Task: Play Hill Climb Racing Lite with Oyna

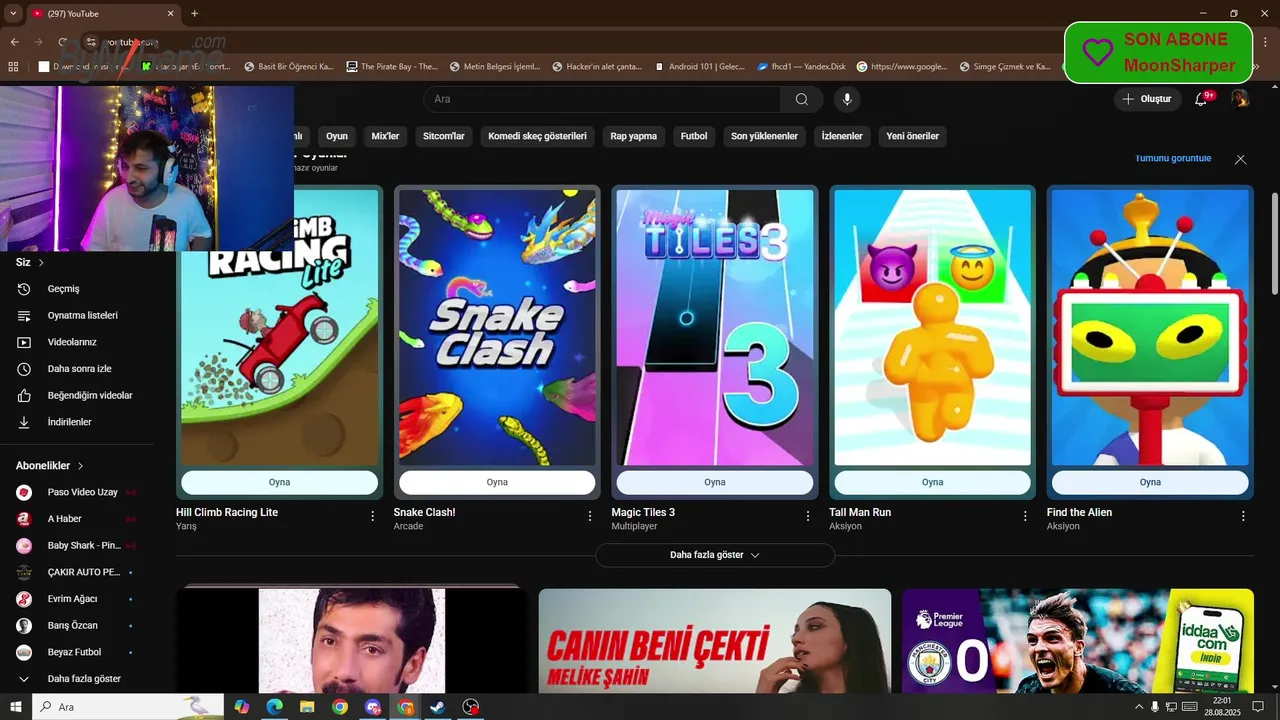Action: (279, 482)
